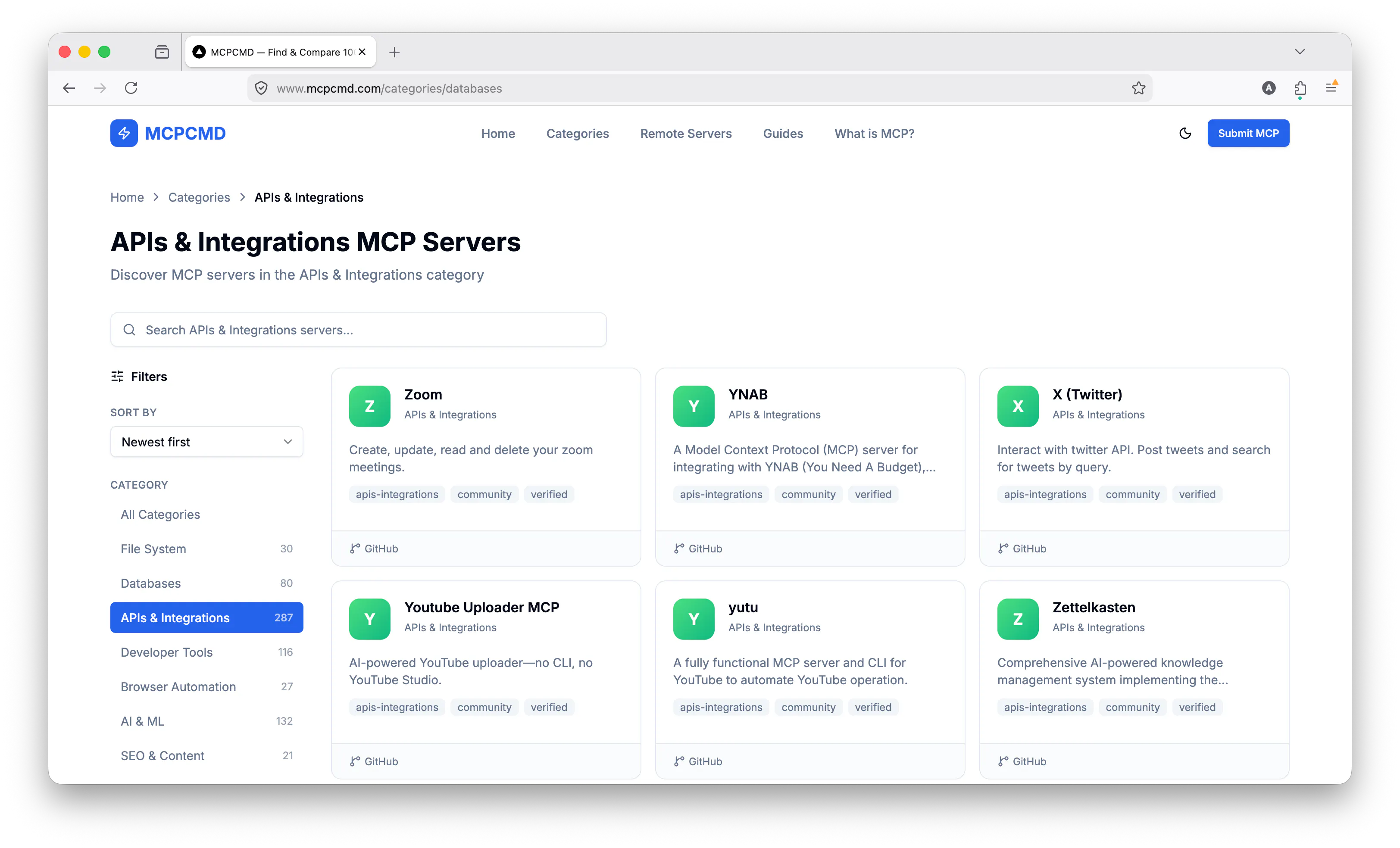
Task: Click apis-integrations tag on Youtube Uploader card
Action: (x=397, y=707)
